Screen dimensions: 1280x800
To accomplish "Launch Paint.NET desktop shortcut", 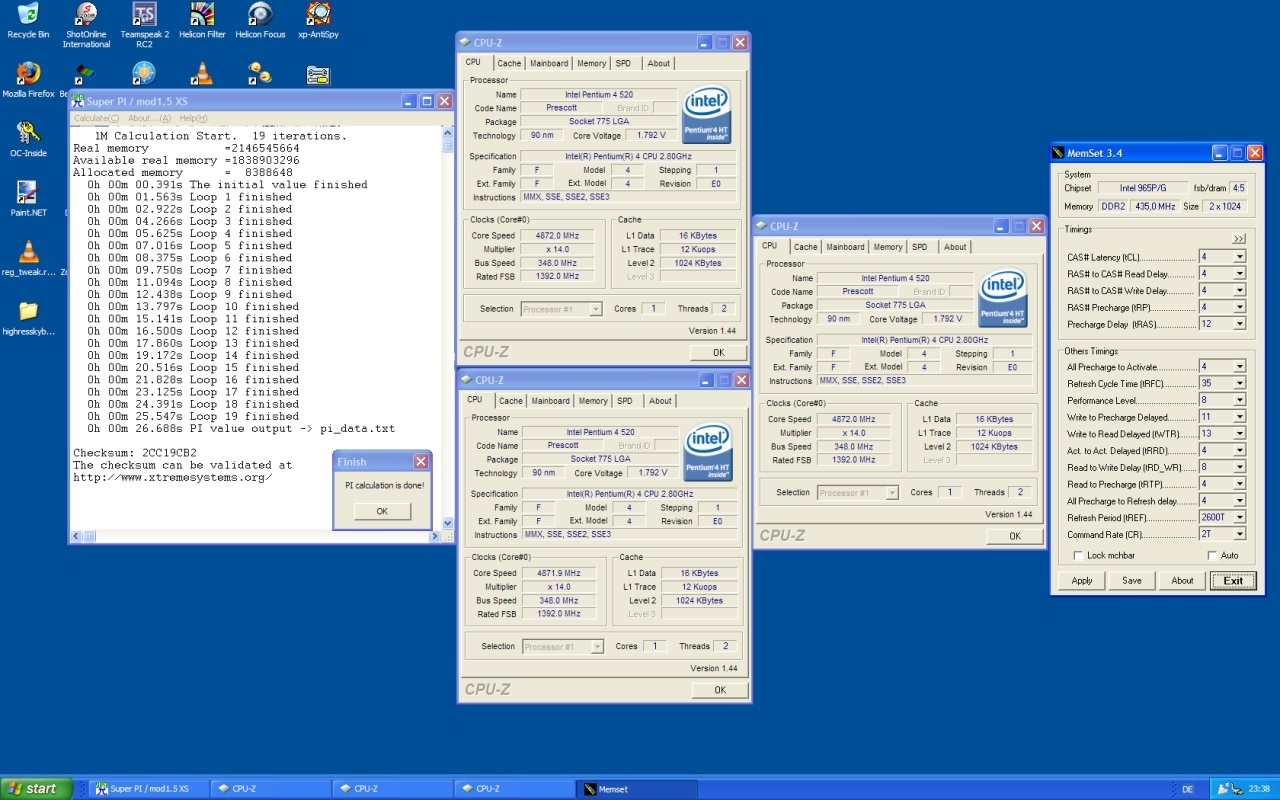I will (28, 192).
